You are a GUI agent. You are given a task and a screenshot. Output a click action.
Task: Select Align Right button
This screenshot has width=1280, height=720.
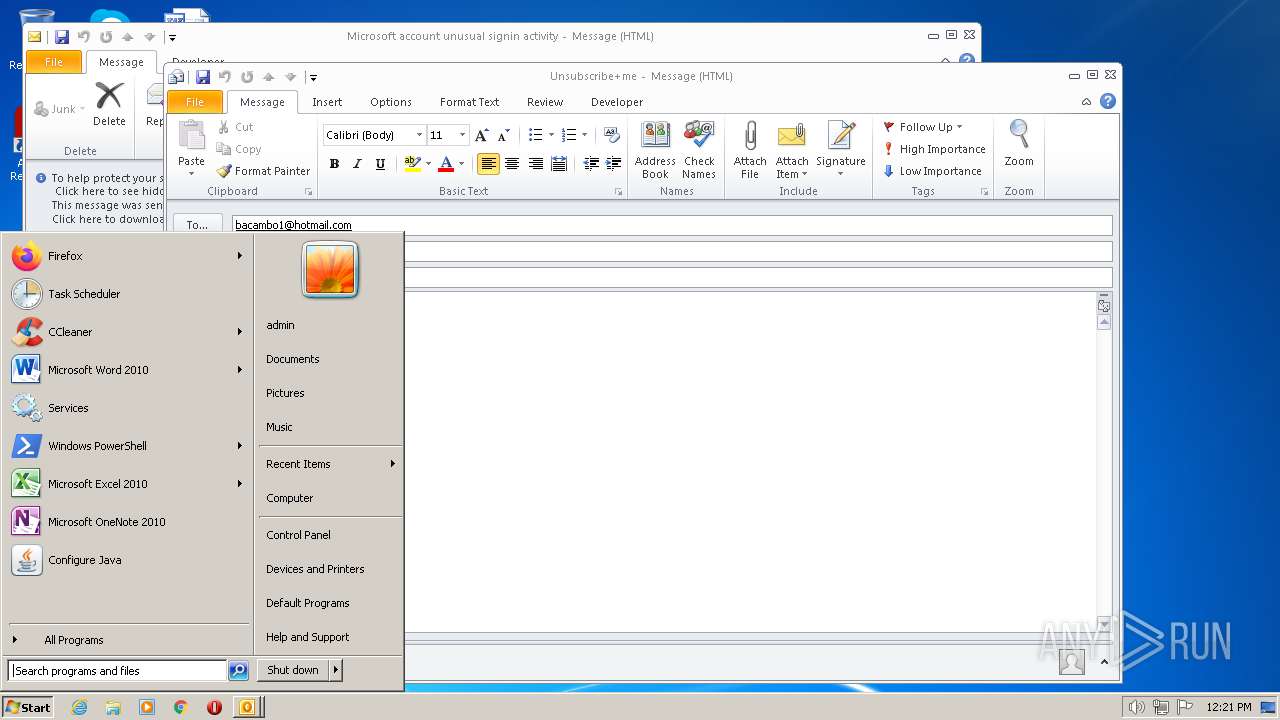536,164
